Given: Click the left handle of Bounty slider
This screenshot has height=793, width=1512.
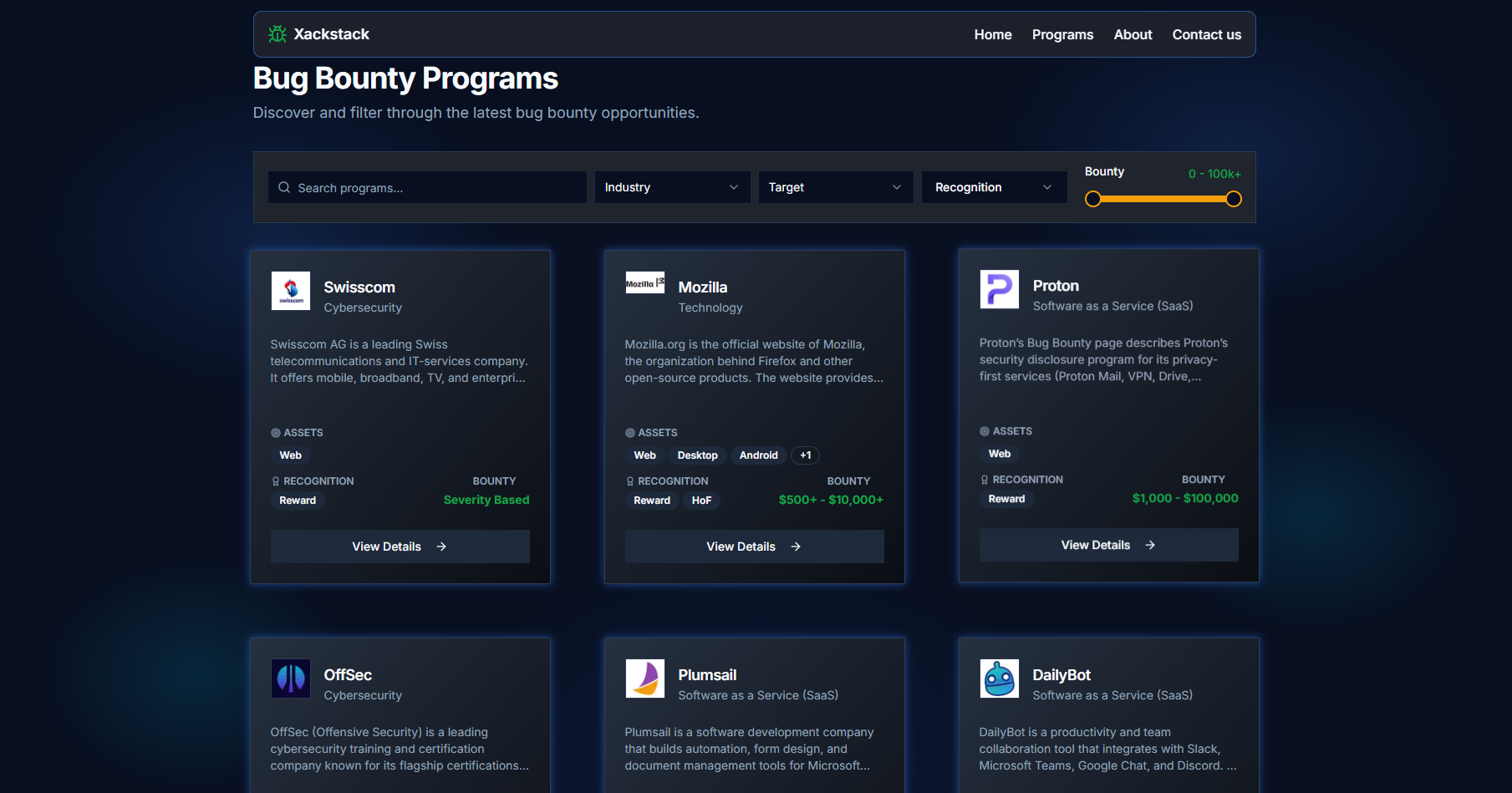Looking at the screenshot, I should 1093,199.
